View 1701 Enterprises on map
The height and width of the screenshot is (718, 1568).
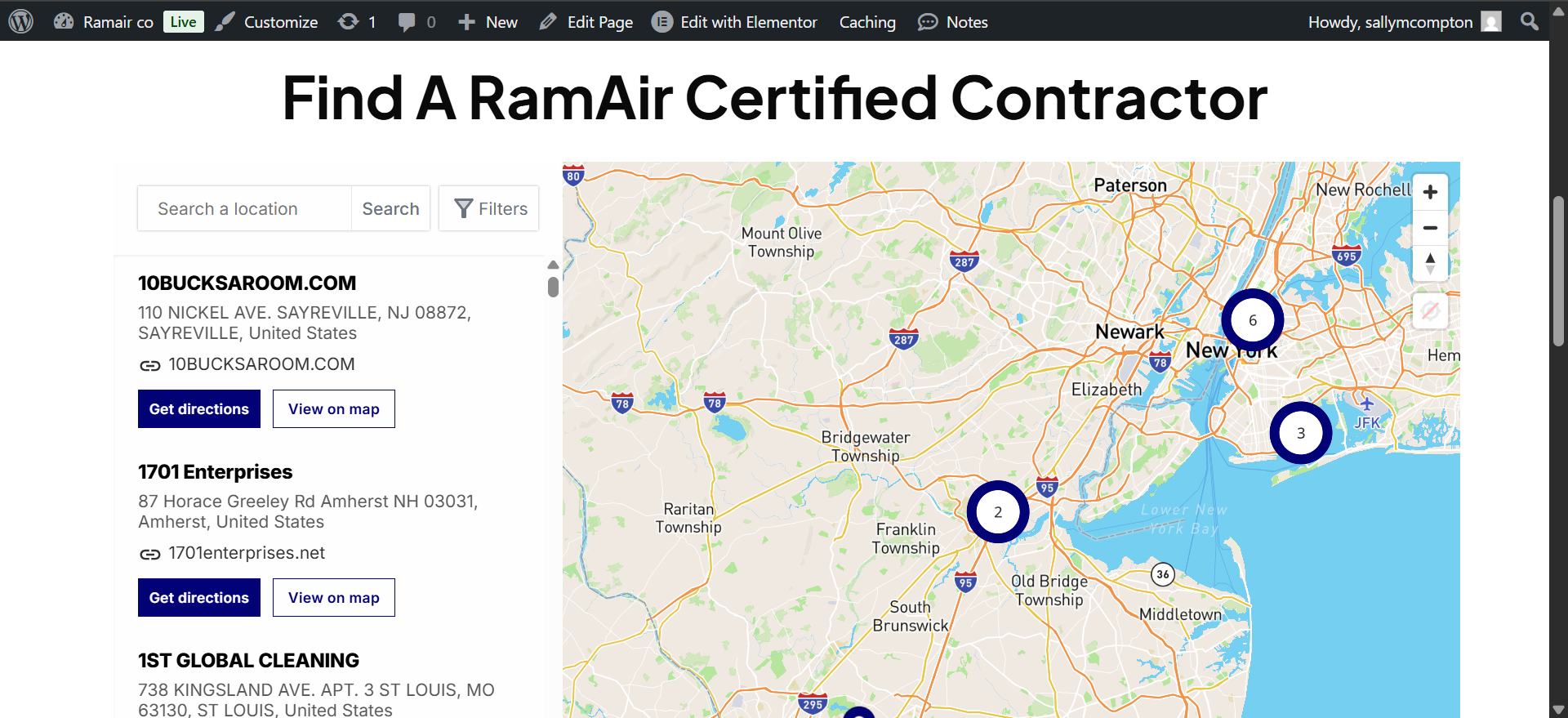tap(333, 598)
